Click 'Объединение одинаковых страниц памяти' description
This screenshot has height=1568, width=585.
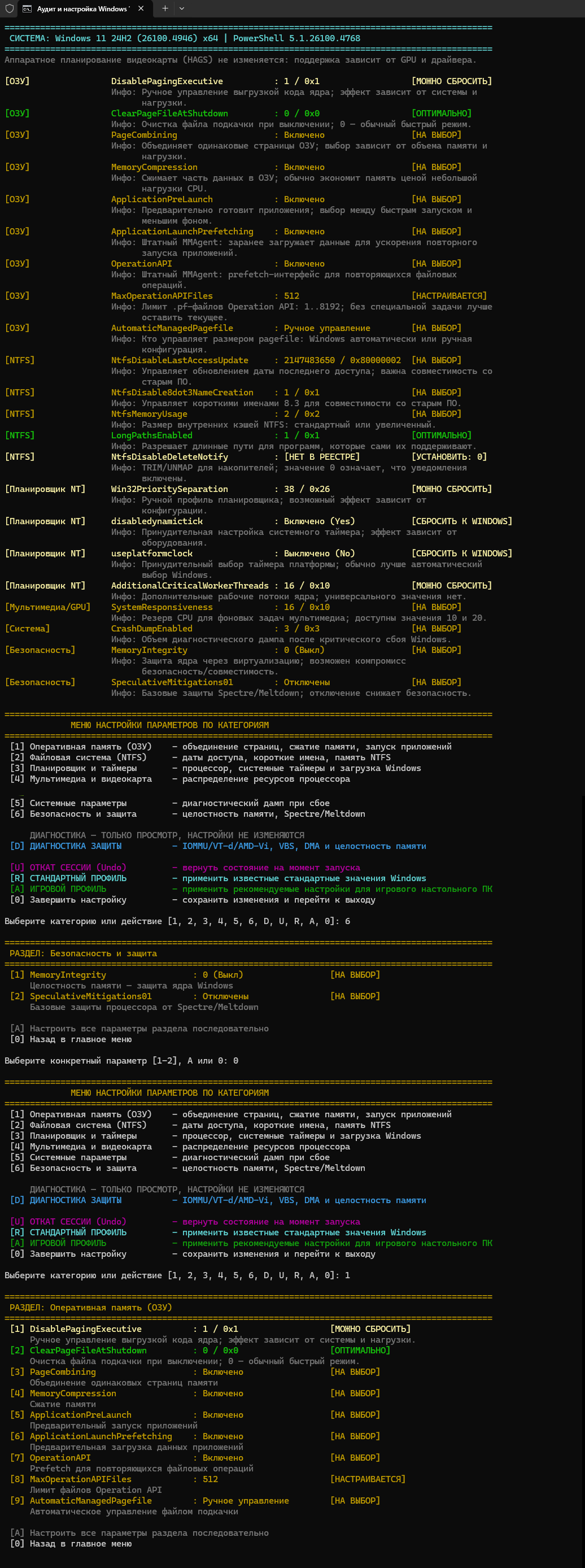click(124, 1382)
